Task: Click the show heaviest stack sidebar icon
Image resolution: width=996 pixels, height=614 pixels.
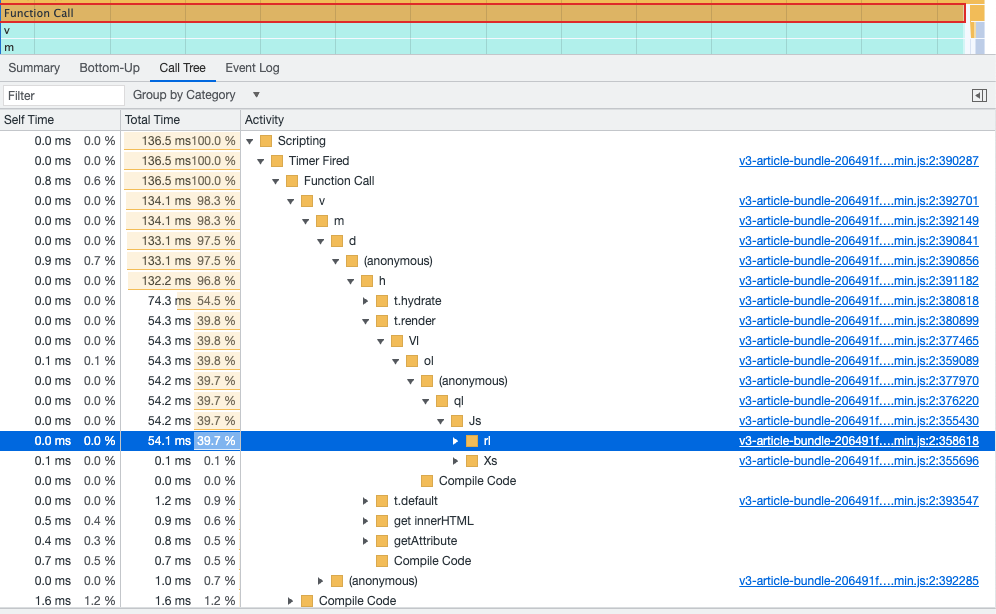Action: click(979, 95)
